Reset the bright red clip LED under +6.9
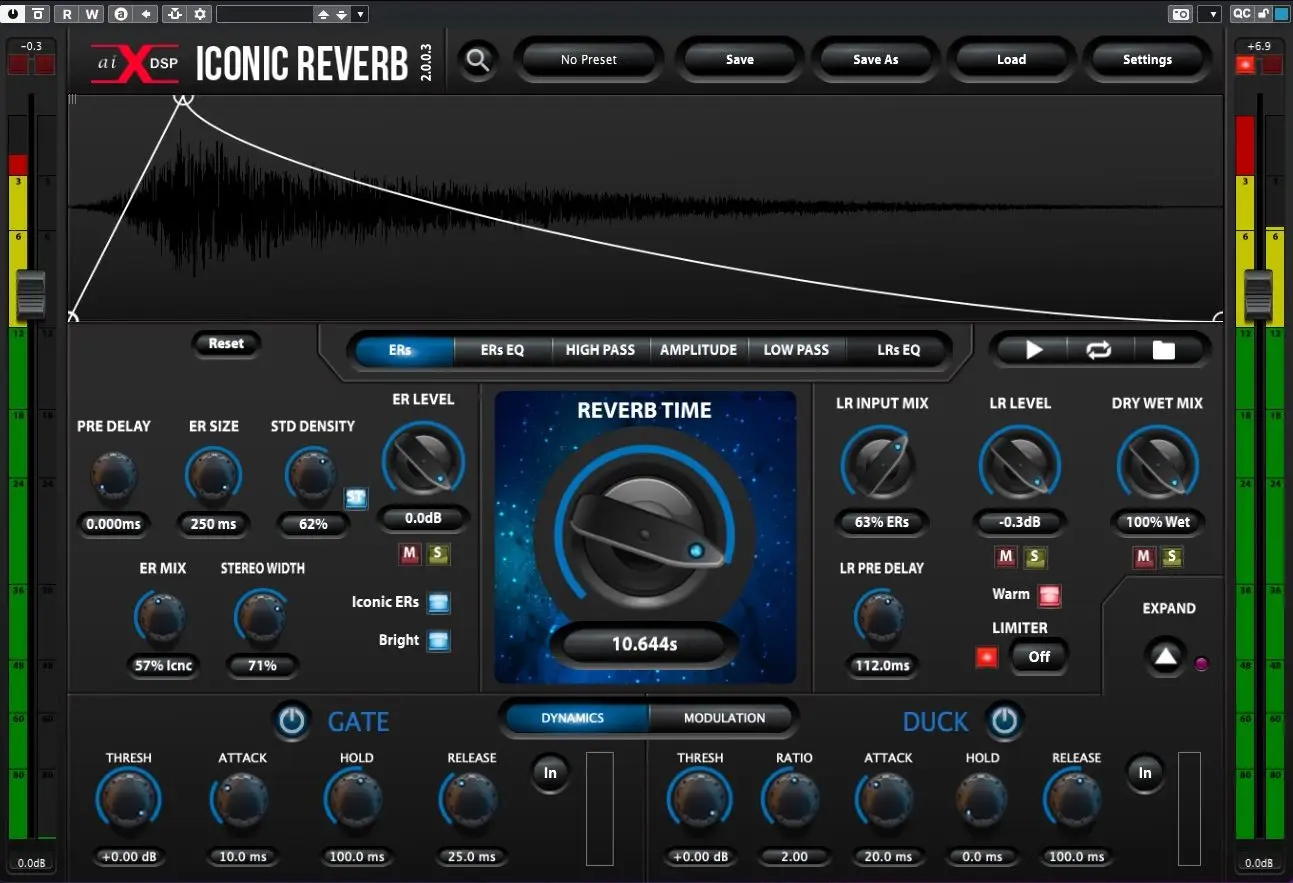Image resolution: width=1293 pixels, height=883 pixels. pos(1245,66)
